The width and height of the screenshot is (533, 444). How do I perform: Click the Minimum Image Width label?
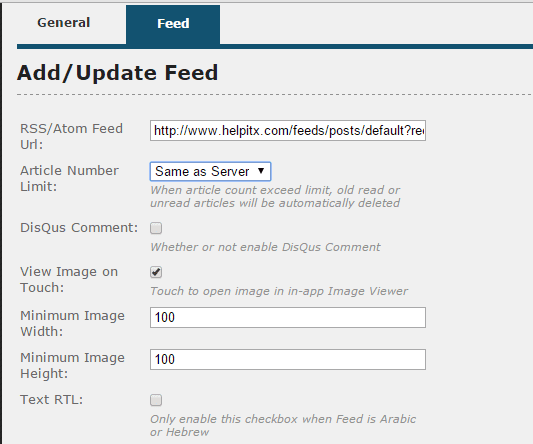coord(72,323)
